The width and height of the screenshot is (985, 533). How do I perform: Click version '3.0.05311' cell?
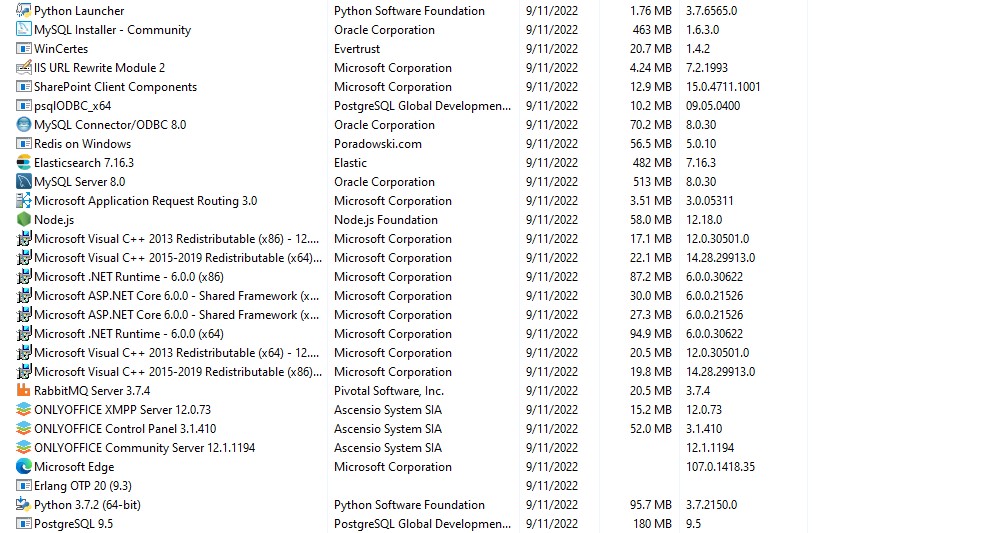coord(710,201)
